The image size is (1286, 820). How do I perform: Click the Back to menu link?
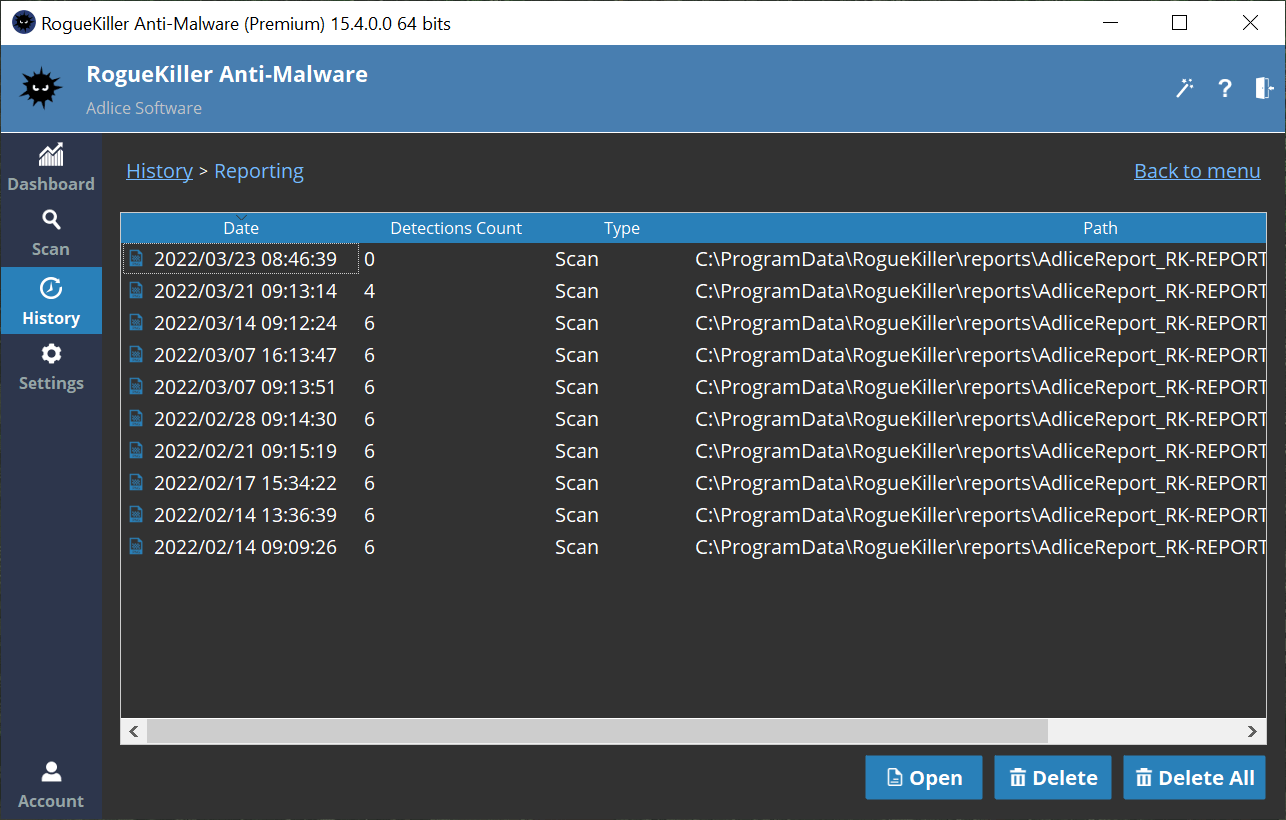pos(1196,171)
